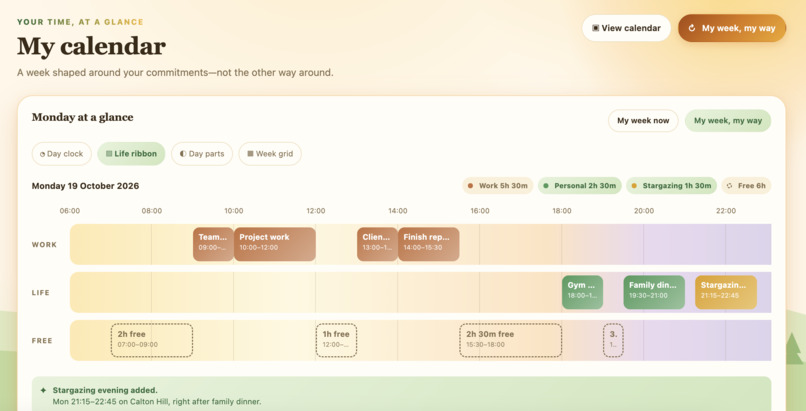
Task: Toggle to My week now view
Action: [643, 121]
